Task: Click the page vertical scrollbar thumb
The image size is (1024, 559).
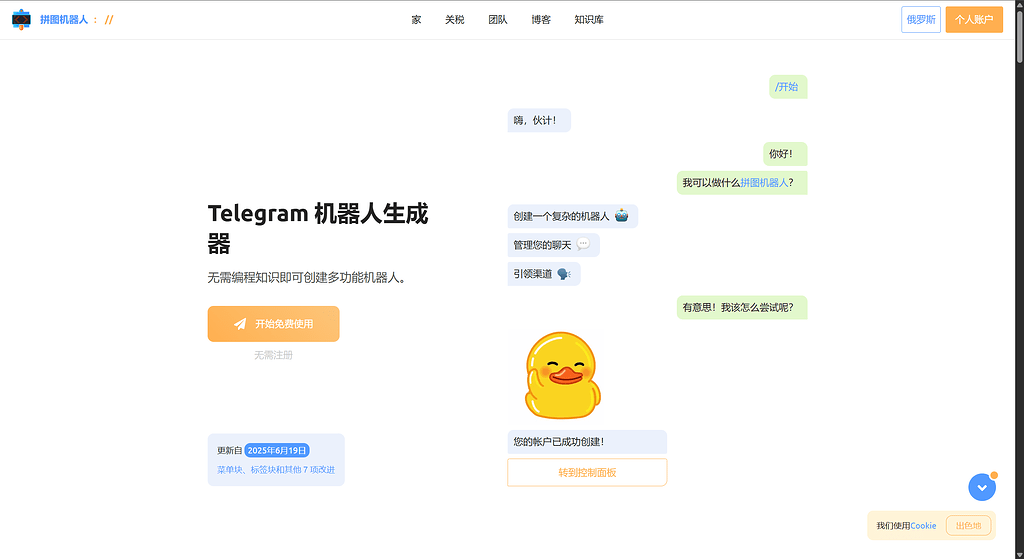Action: (1019, 38)
